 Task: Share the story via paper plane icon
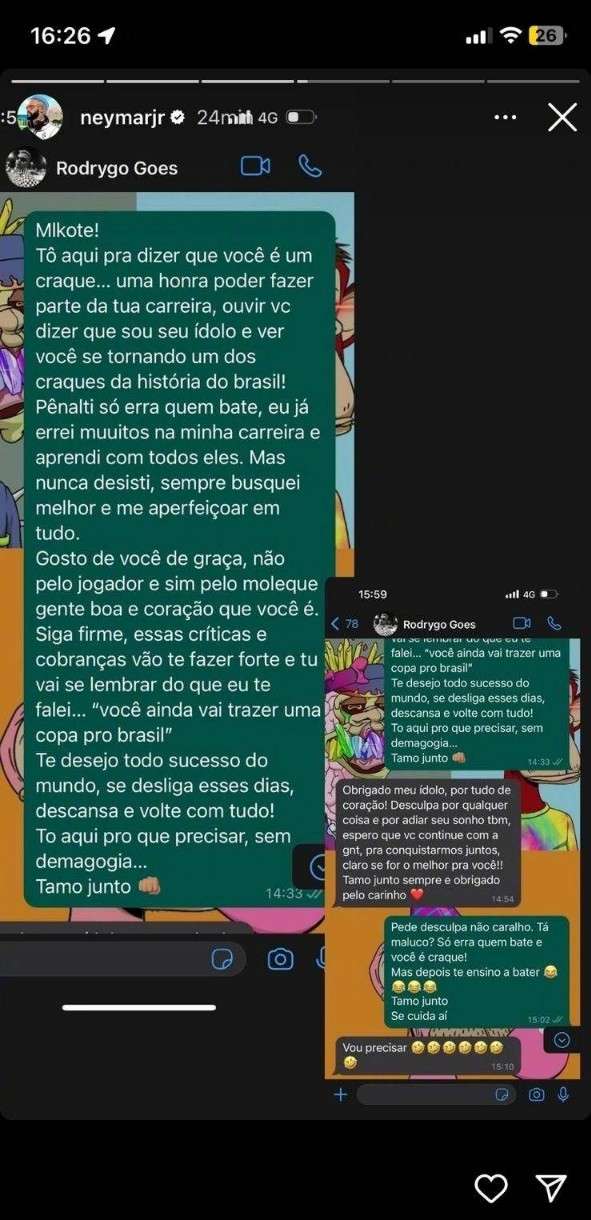(551, 1187)
